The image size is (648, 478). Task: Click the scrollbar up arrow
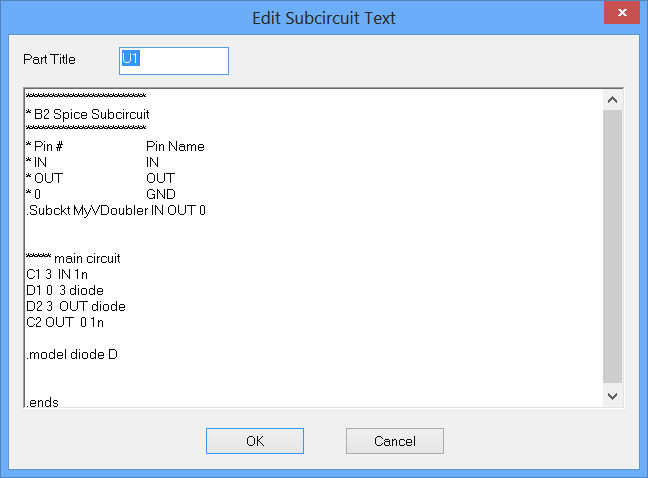613,100
